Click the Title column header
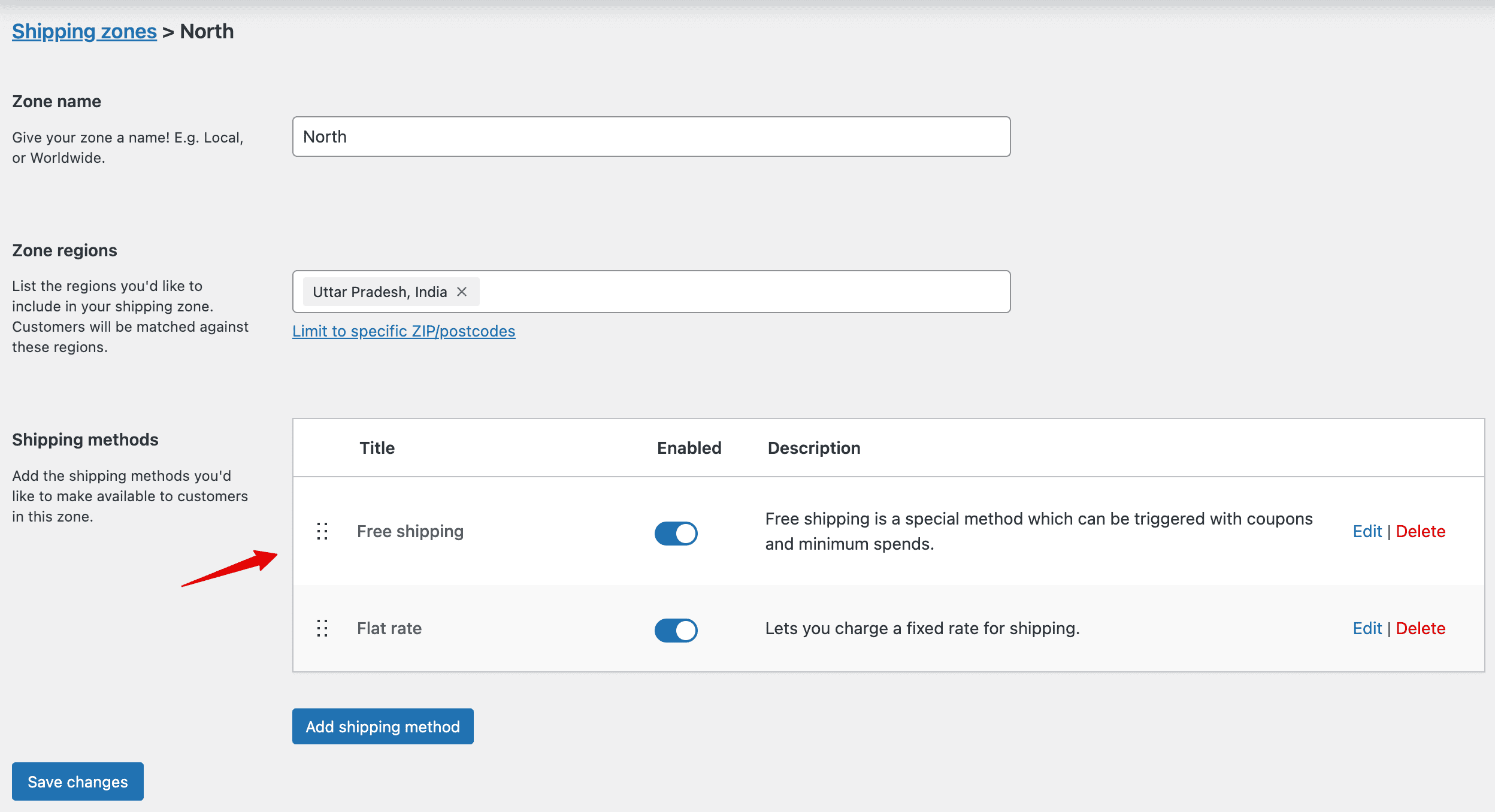Image resolution: width=1495 pixels, height=812 pixels. click(x=377, y=448)
